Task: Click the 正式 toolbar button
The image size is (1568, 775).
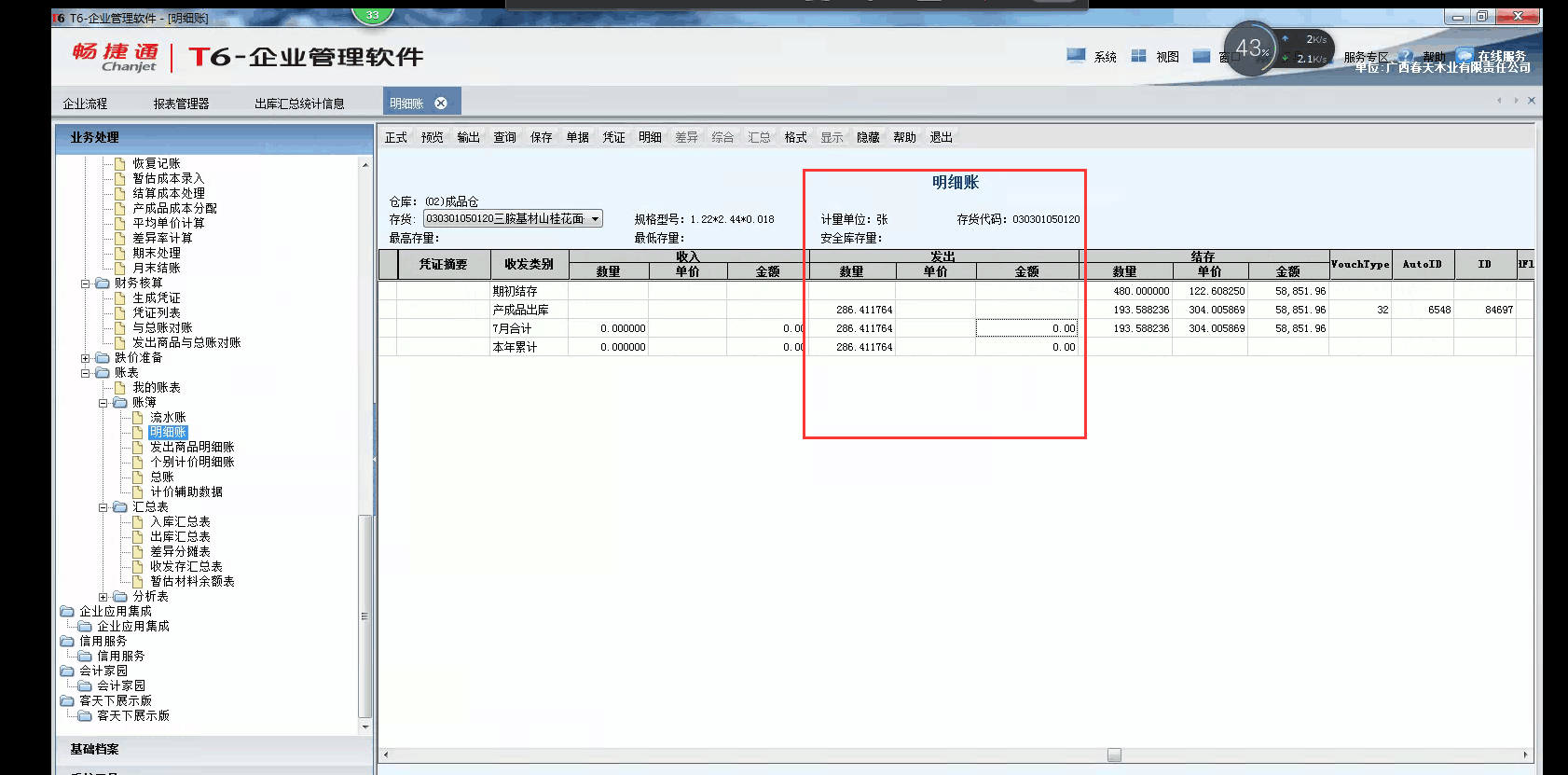Action: tap(396, 137)
